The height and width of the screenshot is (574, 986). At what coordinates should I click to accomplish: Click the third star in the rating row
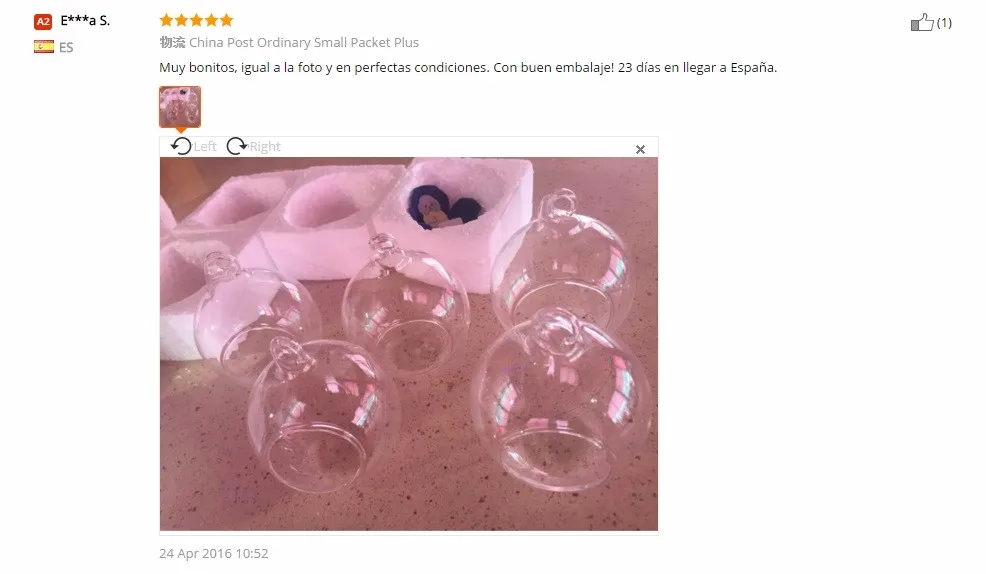pos(196,20)
